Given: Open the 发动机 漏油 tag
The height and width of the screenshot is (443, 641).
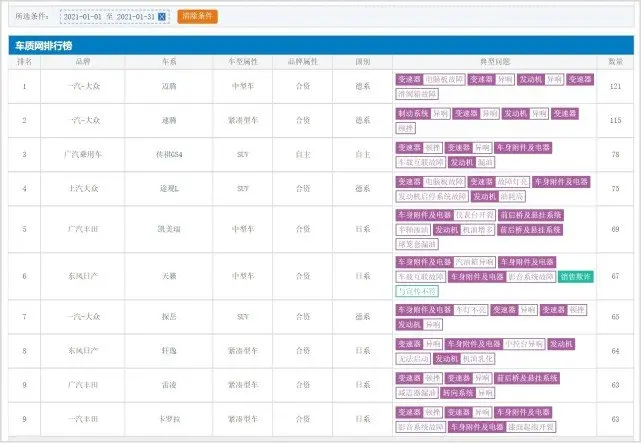Looking at the screenshot, I should (x=471, y=162).
